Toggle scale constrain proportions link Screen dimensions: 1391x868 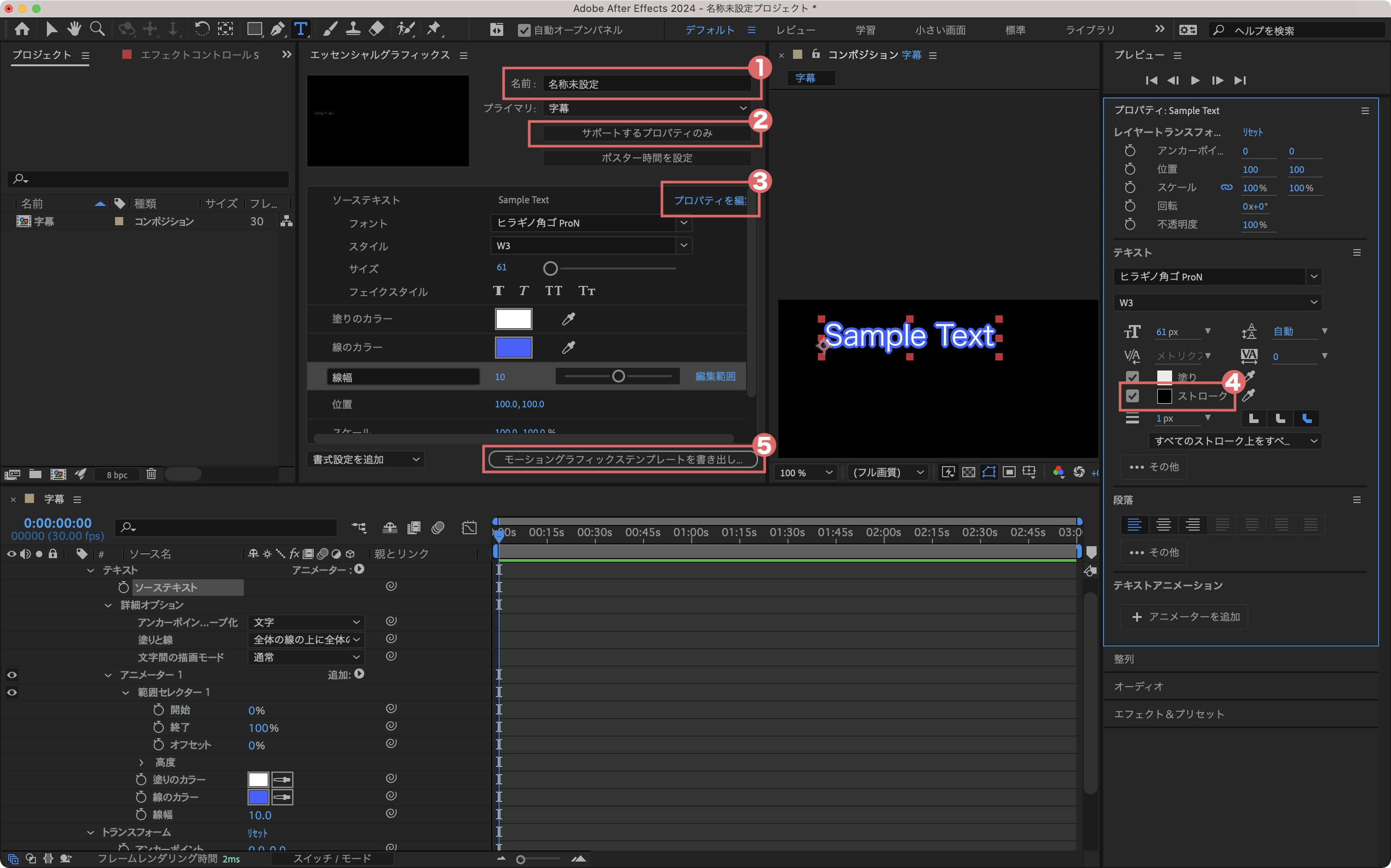click(x=1226, y=187)
